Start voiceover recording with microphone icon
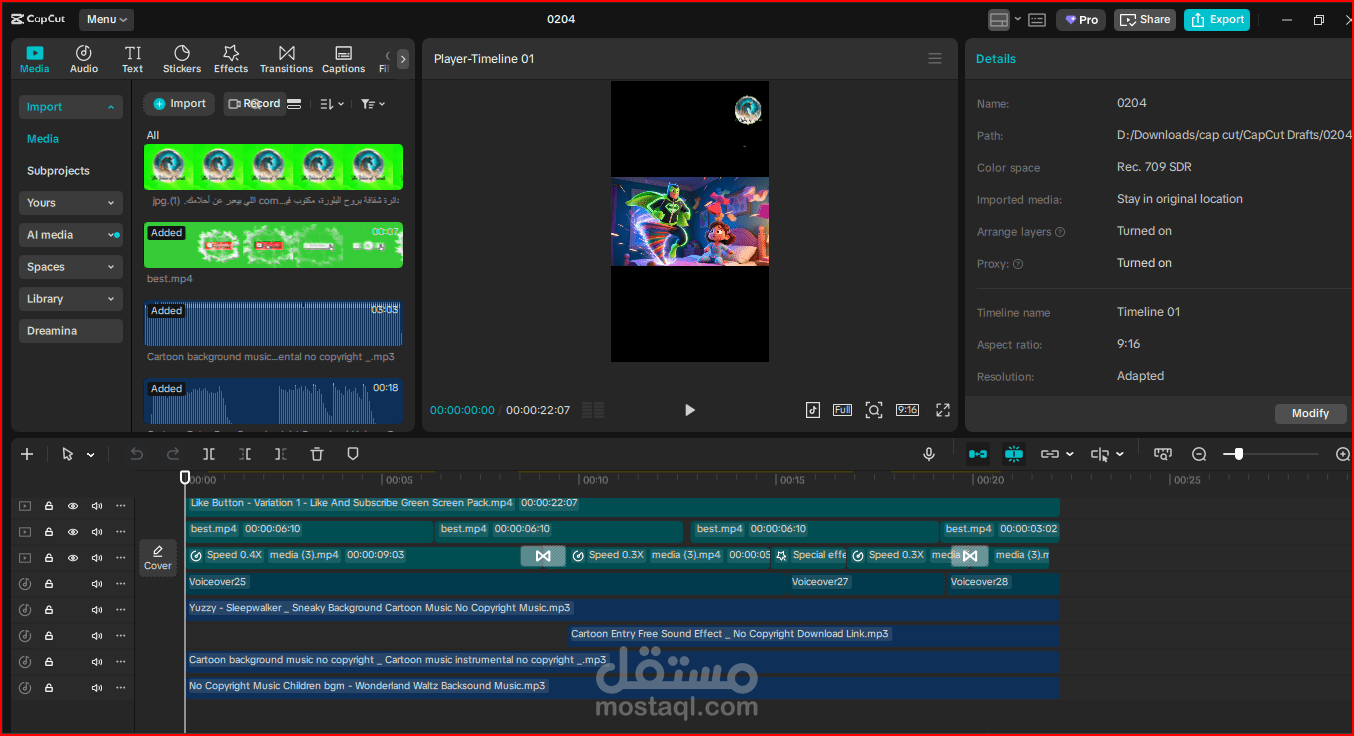1354x736 pixels. [929, 454]
